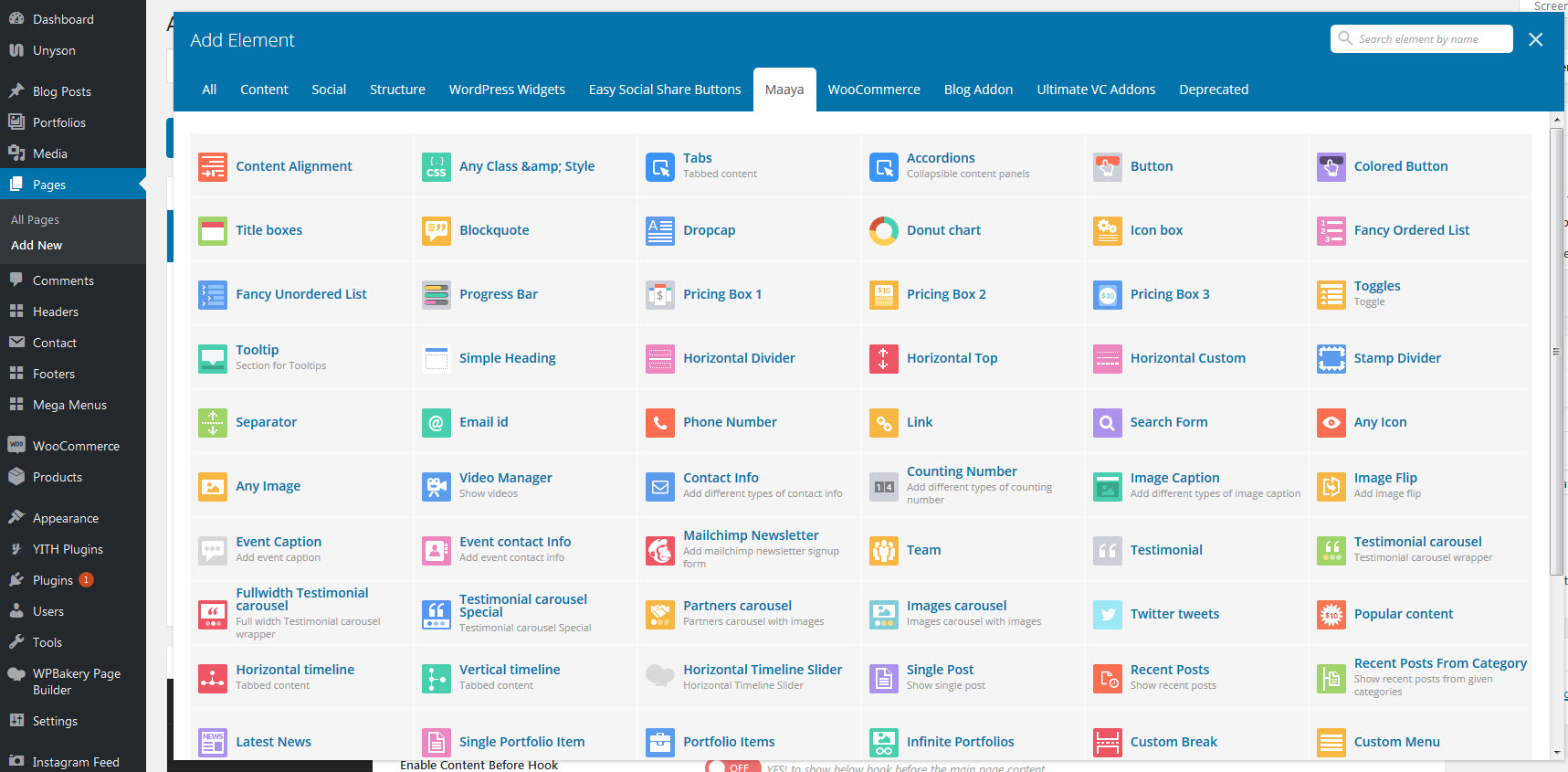Viewport: 1568px width, 772px height.
Task: Add the Horizontal Top icon
Action: pos(884,359)
